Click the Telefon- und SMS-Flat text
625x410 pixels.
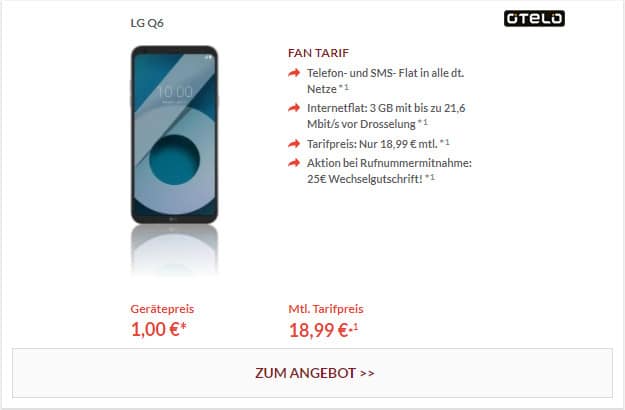point(385,81)
